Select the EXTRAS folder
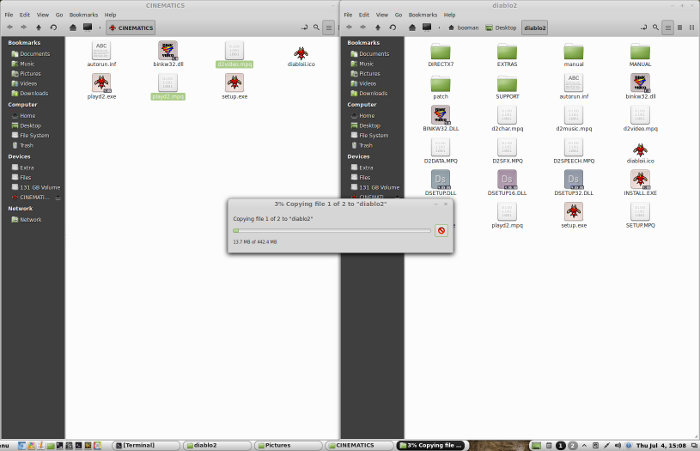 (x=507, y=55)
